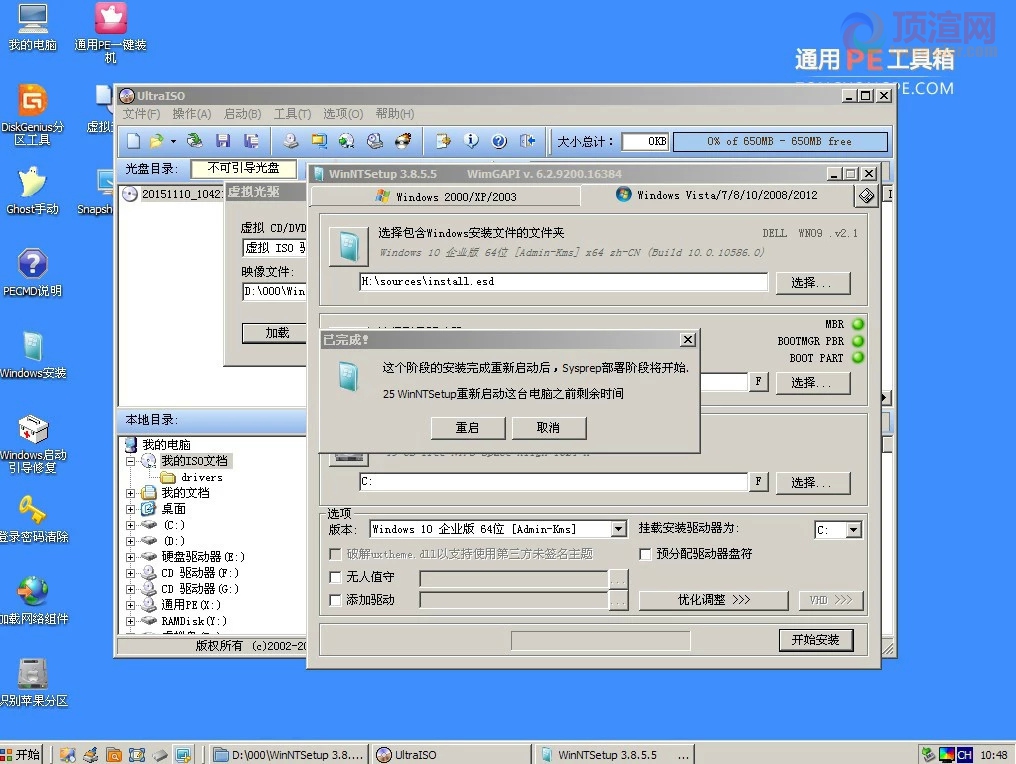Open the 工具(T) menu in UltraISO

click(x=292, y=114)
